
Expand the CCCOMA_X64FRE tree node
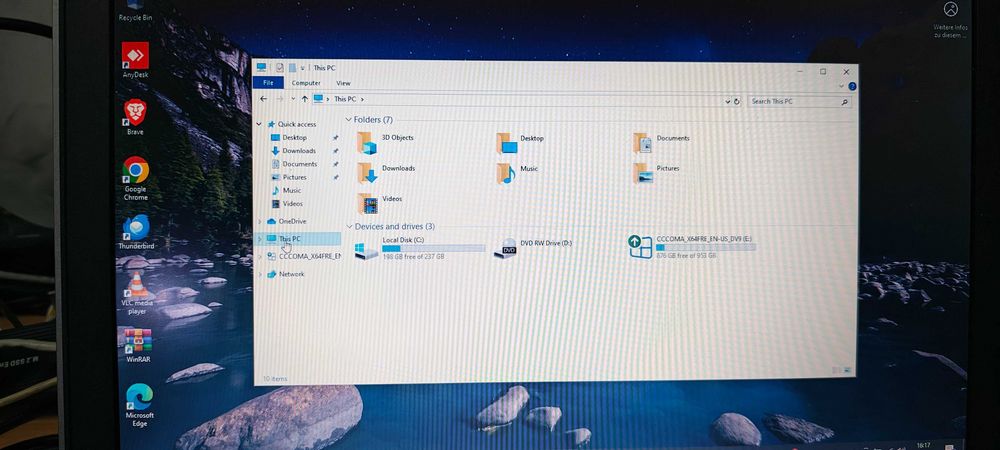[259, 256]
